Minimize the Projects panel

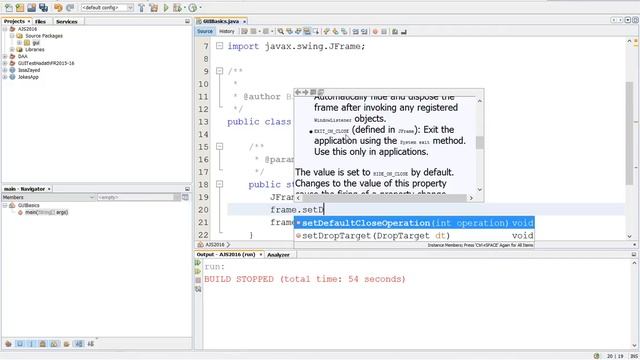[x=187, y=21]
